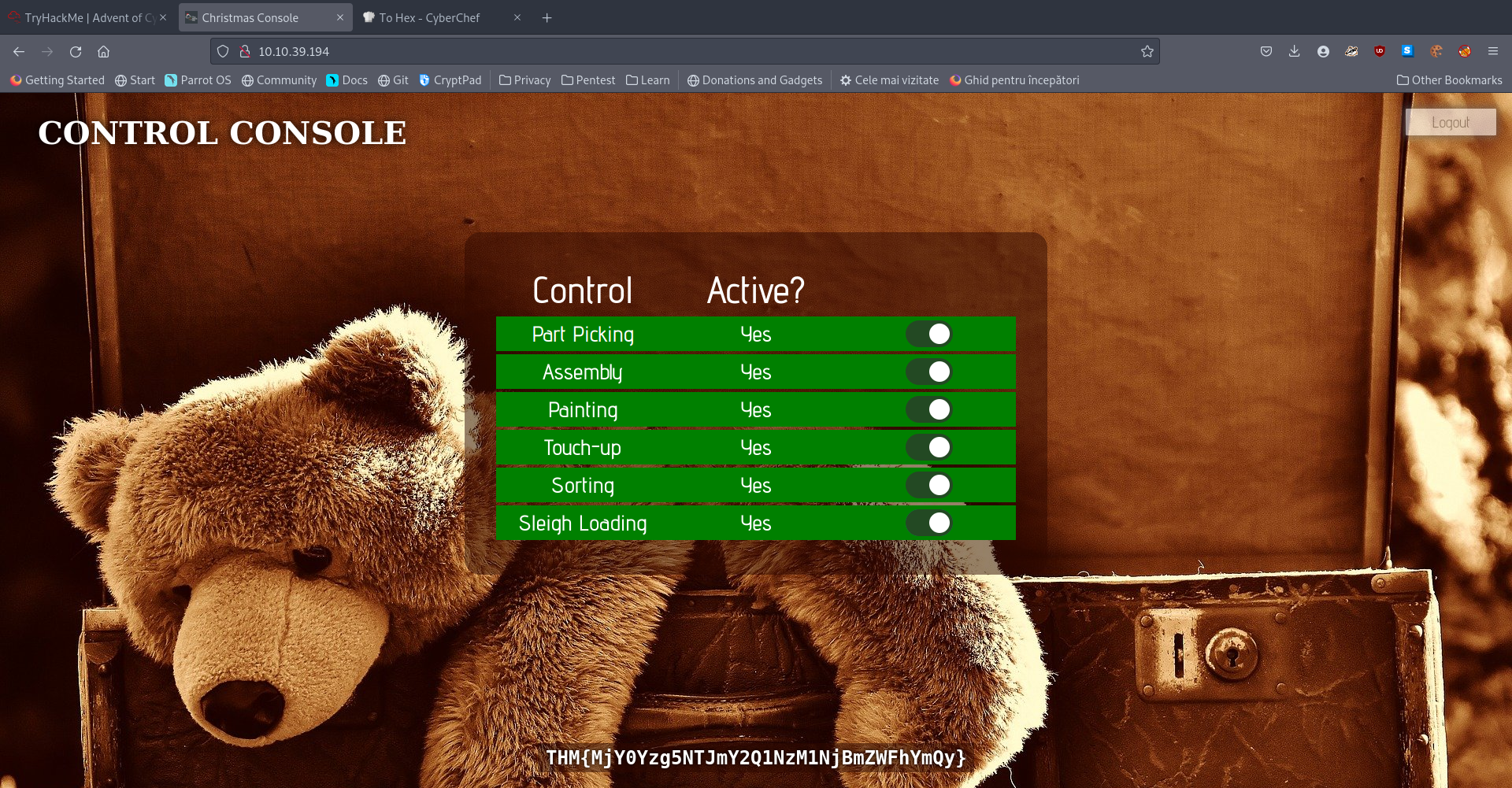Click the uBlock Origin extension icon
The width and height of the screenshot is (1512, 788).
[x=1379, y=52]
